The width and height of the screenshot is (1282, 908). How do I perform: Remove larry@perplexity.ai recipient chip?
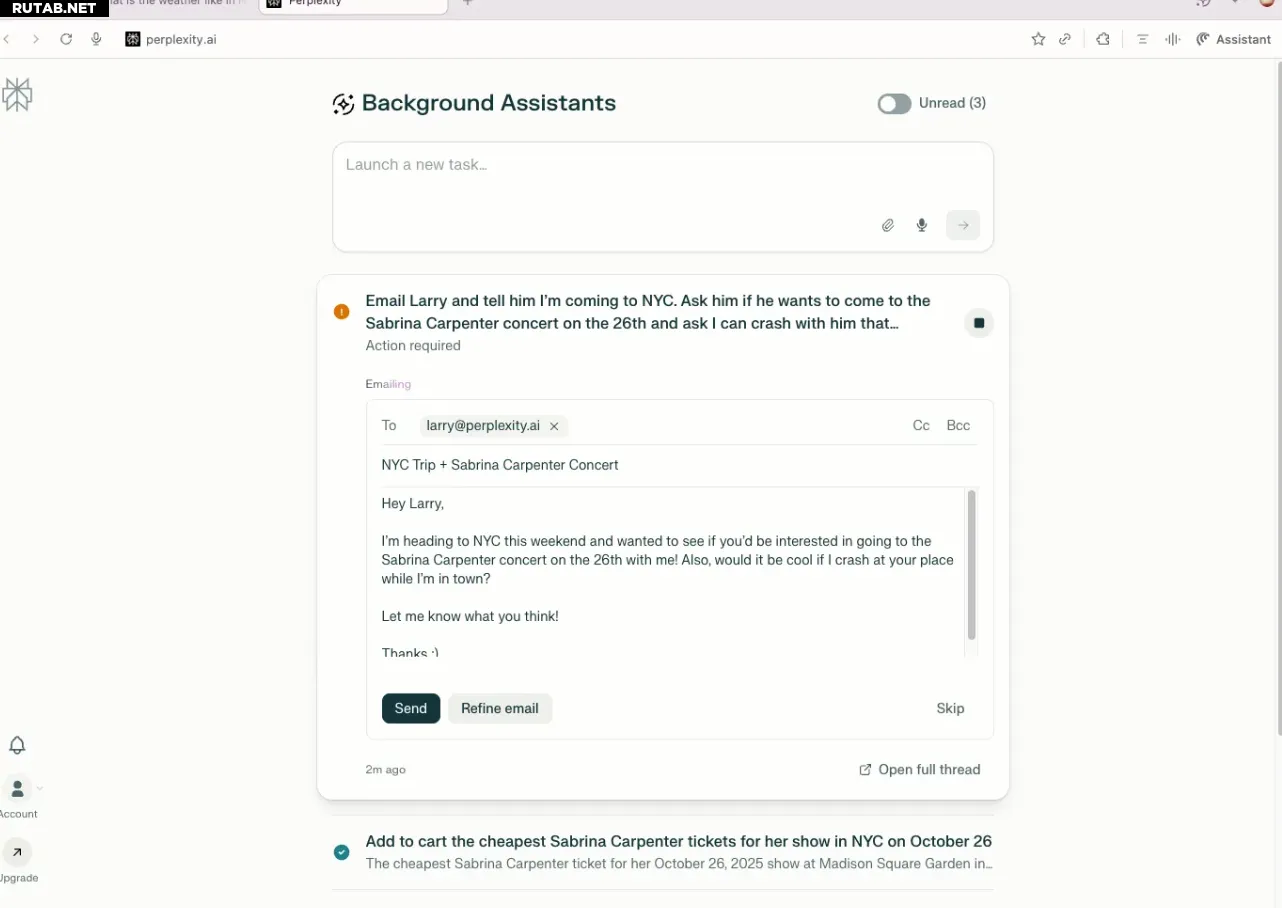pos(554,426)
